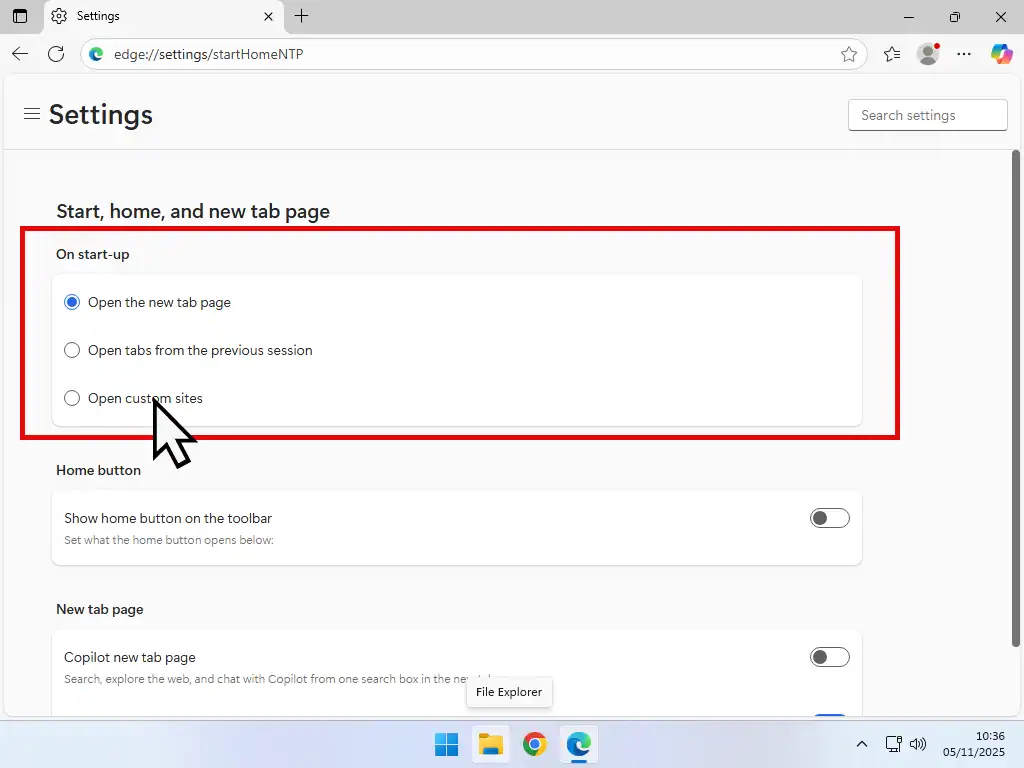The width and height of the screenshot is (1024, 768).
Task: Click the browser profile avatar
Action: click(927, 54)
